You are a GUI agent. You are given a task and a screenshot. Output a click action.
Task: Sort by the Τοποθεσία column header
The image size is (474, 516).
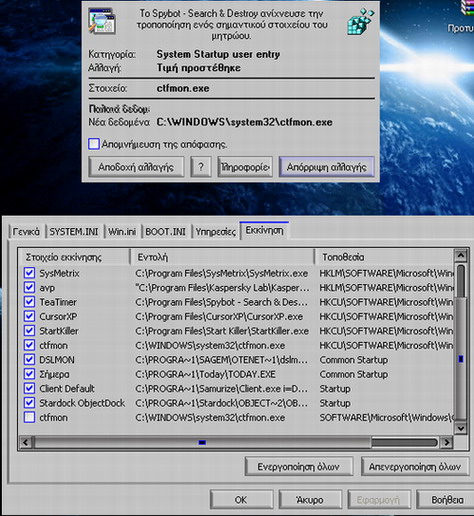click(x=384, y=257)
